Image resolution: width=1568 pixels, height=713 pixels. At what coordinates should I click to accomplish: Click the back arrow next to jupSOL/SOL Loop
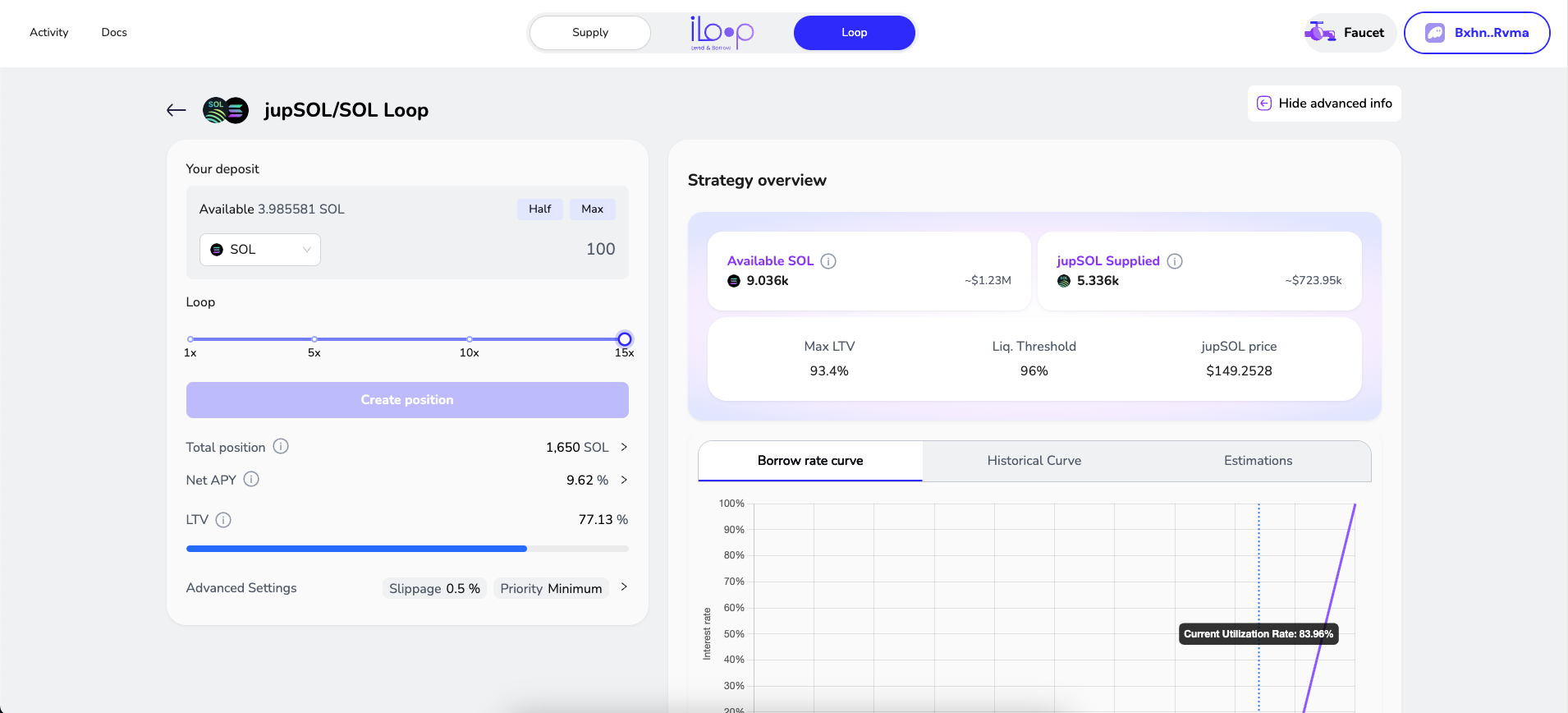[176, 110]
